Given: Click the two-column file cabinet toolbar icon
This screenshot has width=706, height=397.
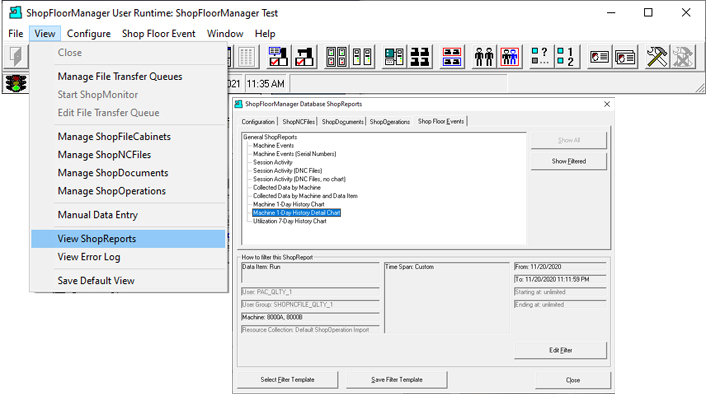Looking at the screenshot, I should tap(362, 57).
